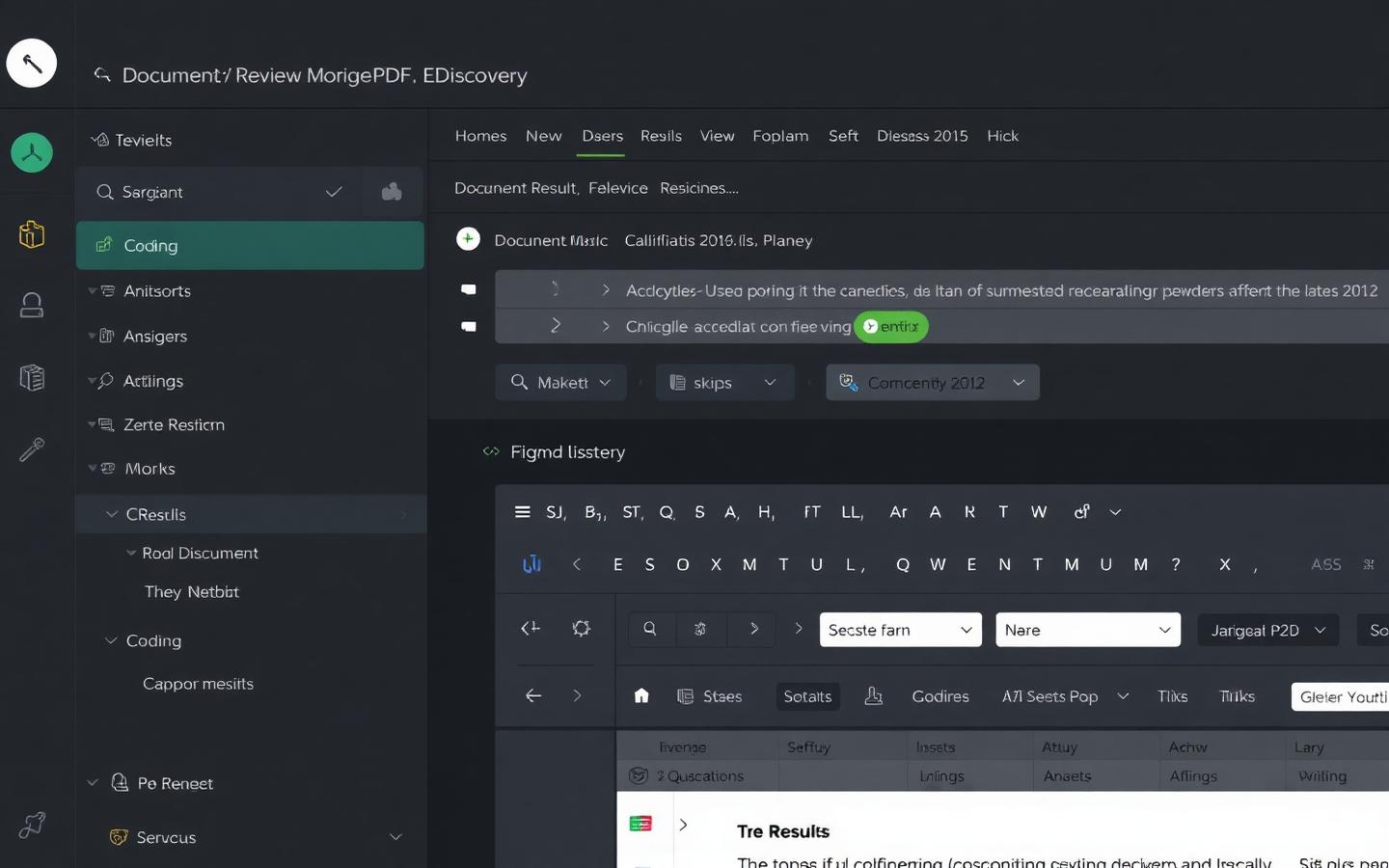Open the document stack sidebar icon
1389x868 pixels.
[32, 377]
